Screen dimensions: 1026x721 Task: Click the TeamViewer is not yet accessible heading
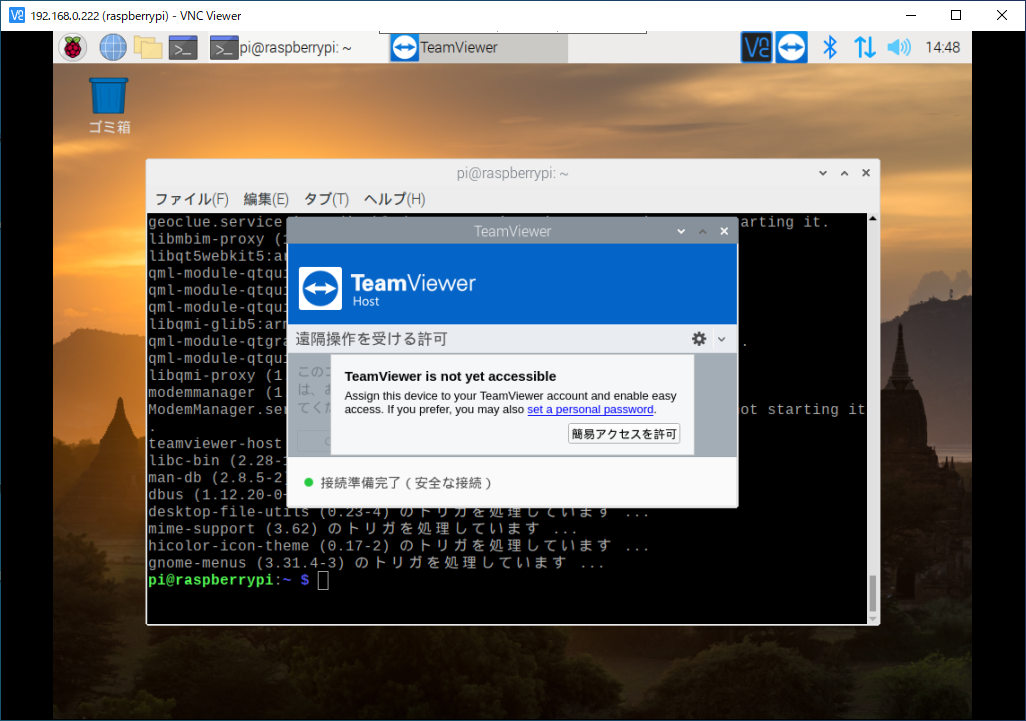(x=450, y=376)
